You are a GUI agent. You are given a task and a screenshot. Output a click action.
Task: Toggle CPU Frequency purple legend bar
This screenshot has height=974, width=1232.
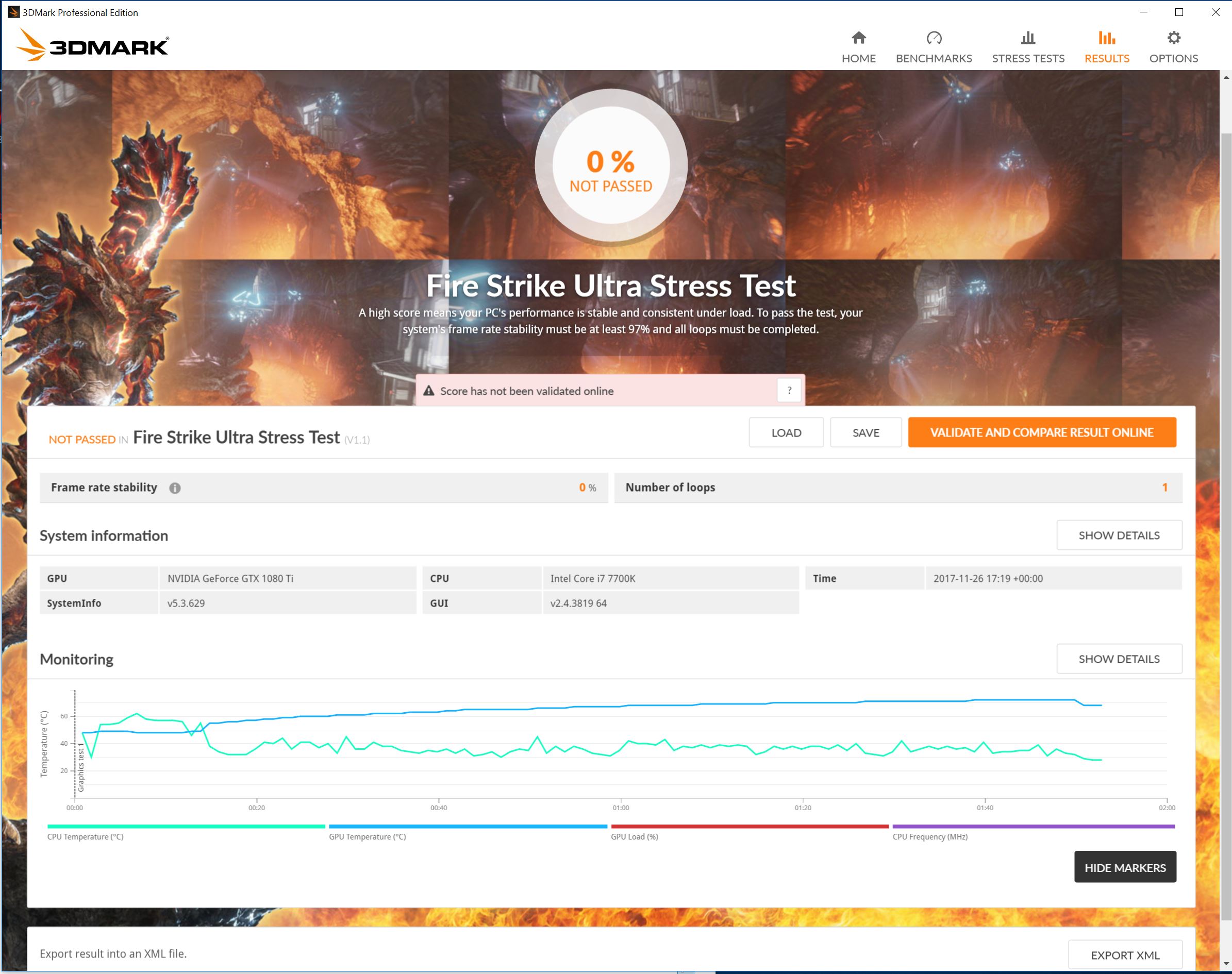1033,826
